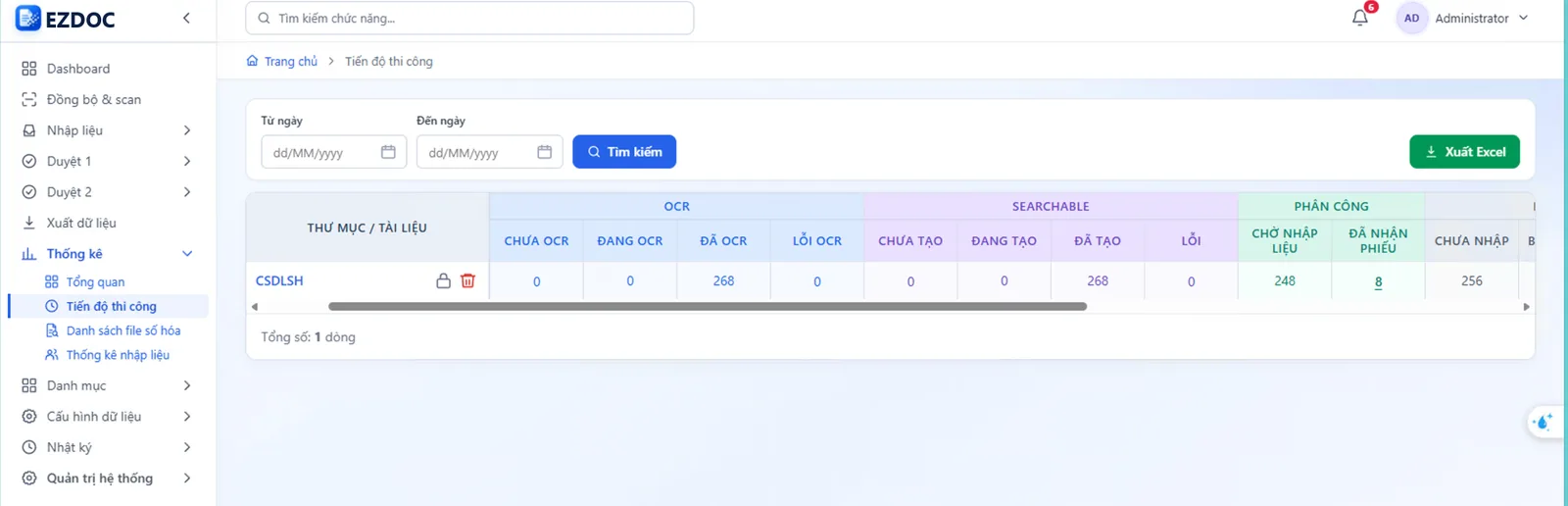Viewport: 1568px width, 506px height.
Task: Click the home icon in breadcrumb
Action: pos(253,61)
